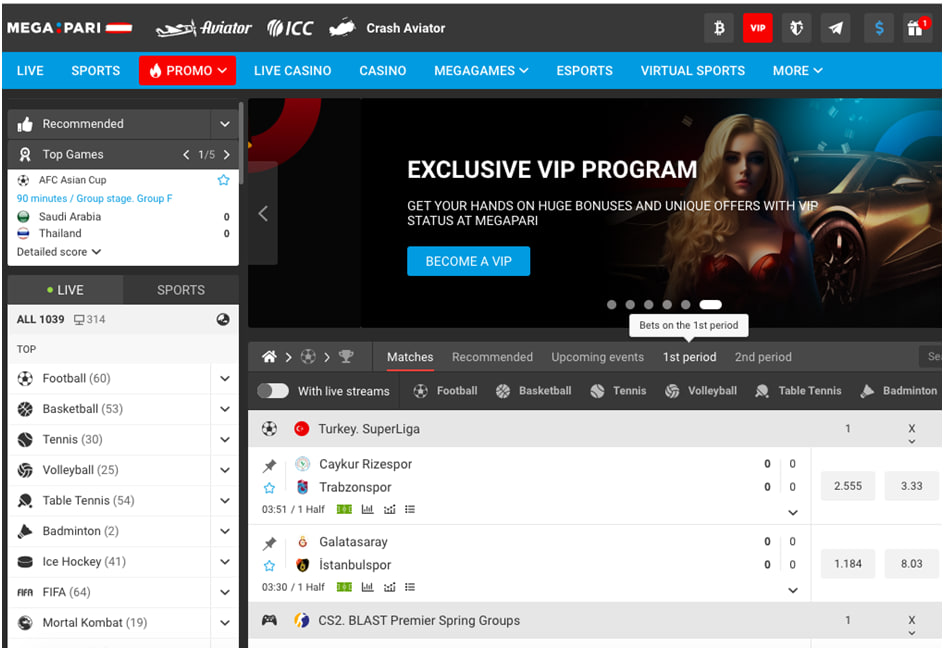The image size is (944, 650).
Task: Open VIRTUAL SPORTS section
Action: pyautogui.click(x=693, y=70)
